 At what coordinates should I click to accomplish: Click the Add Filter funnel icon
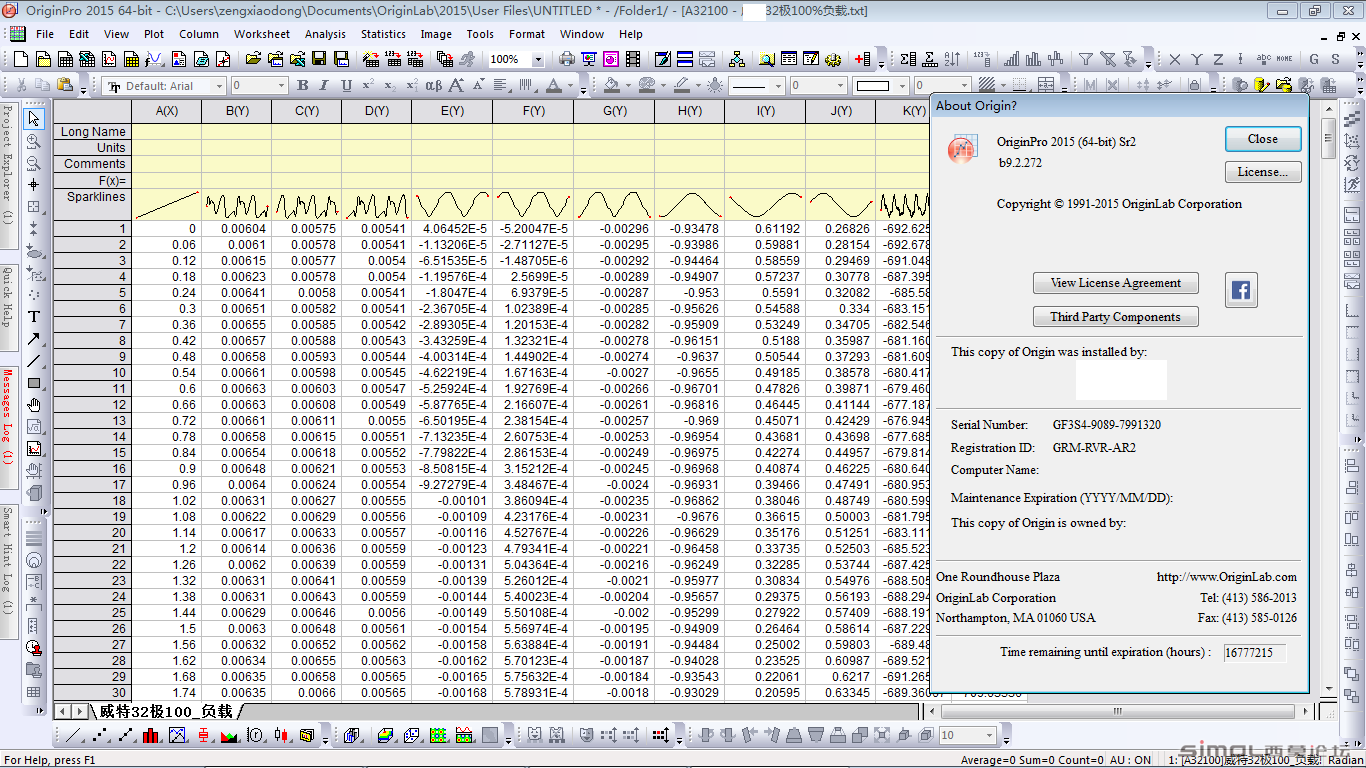coord(1085,60)
